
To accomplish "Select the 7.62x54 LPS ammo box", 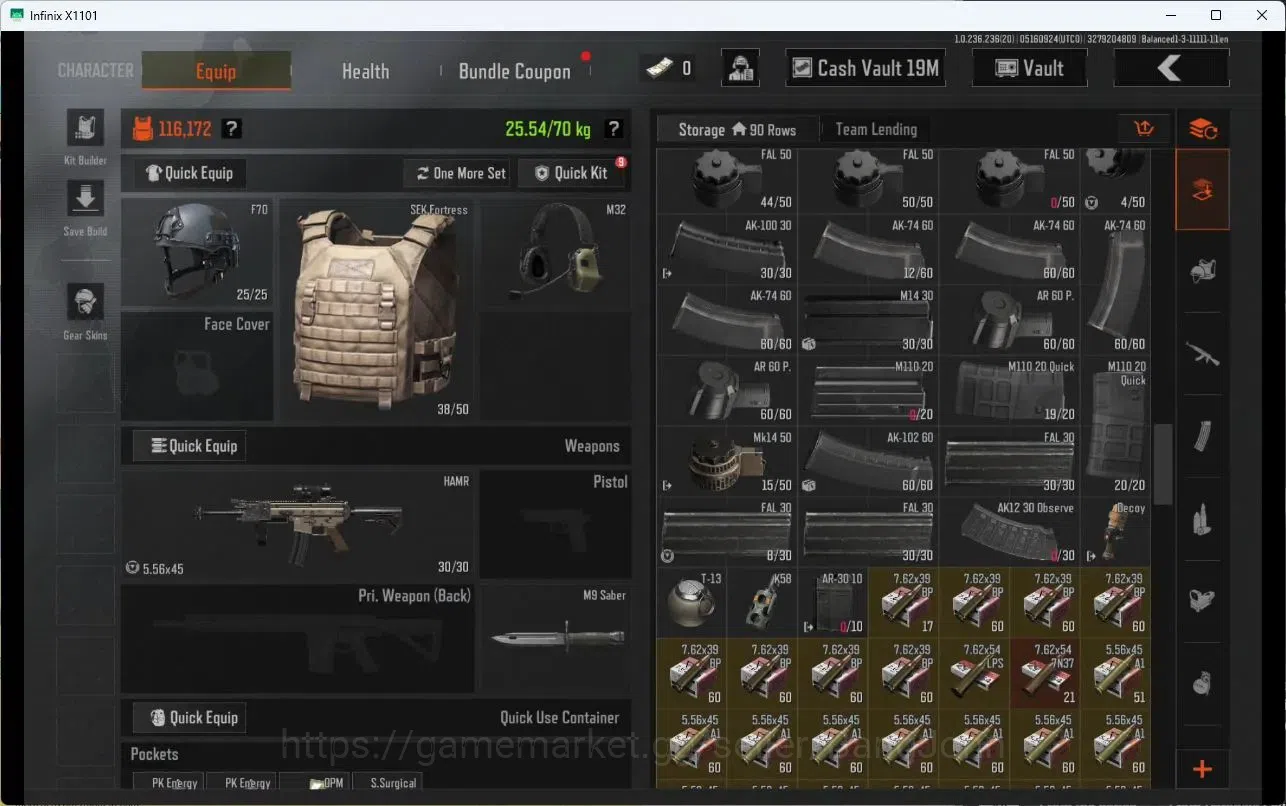I will coord(974,673).
